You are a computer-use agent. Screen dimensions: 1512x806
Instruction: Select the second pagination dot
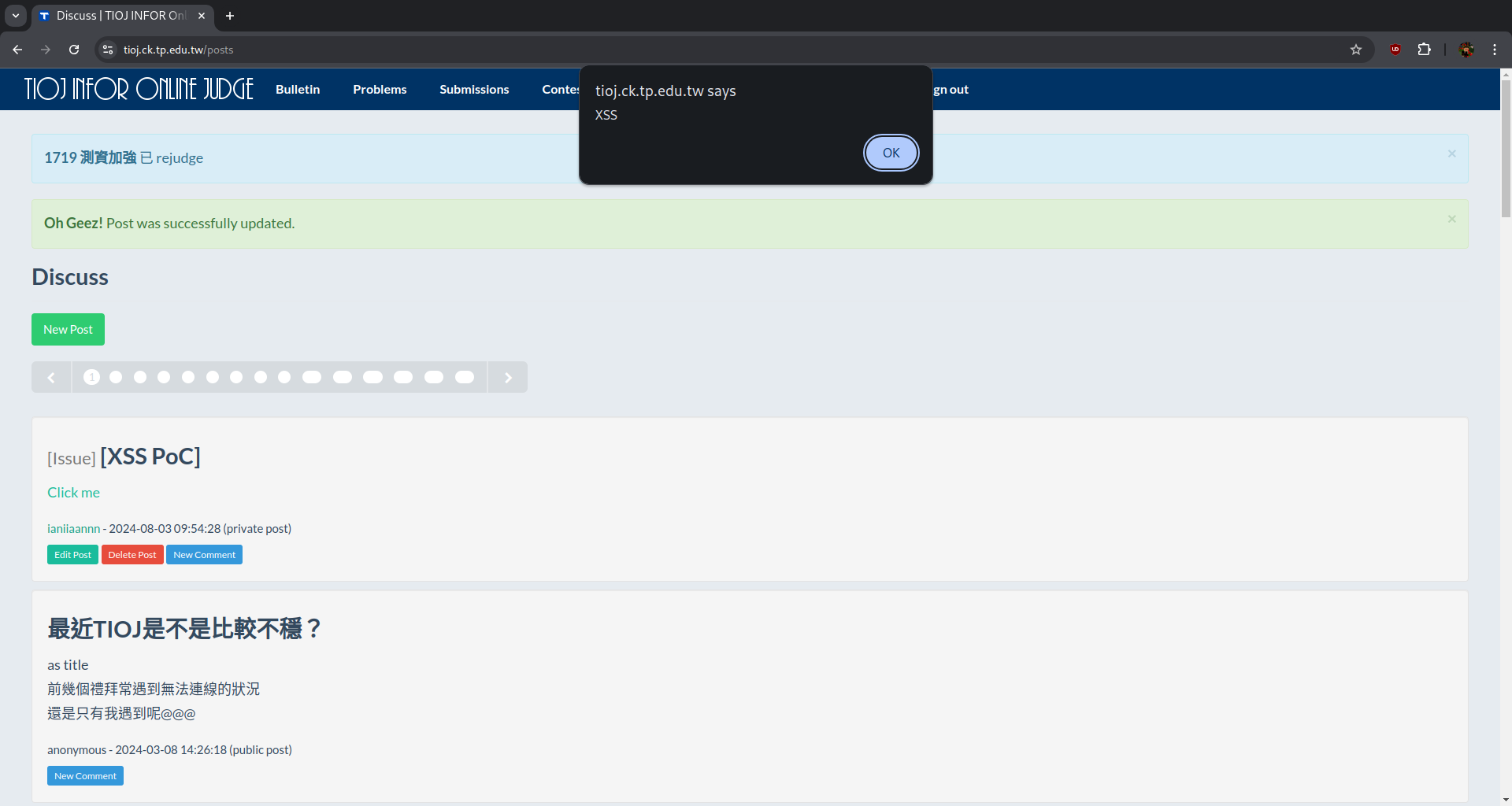pyautogui.click(x=116, y=377)
